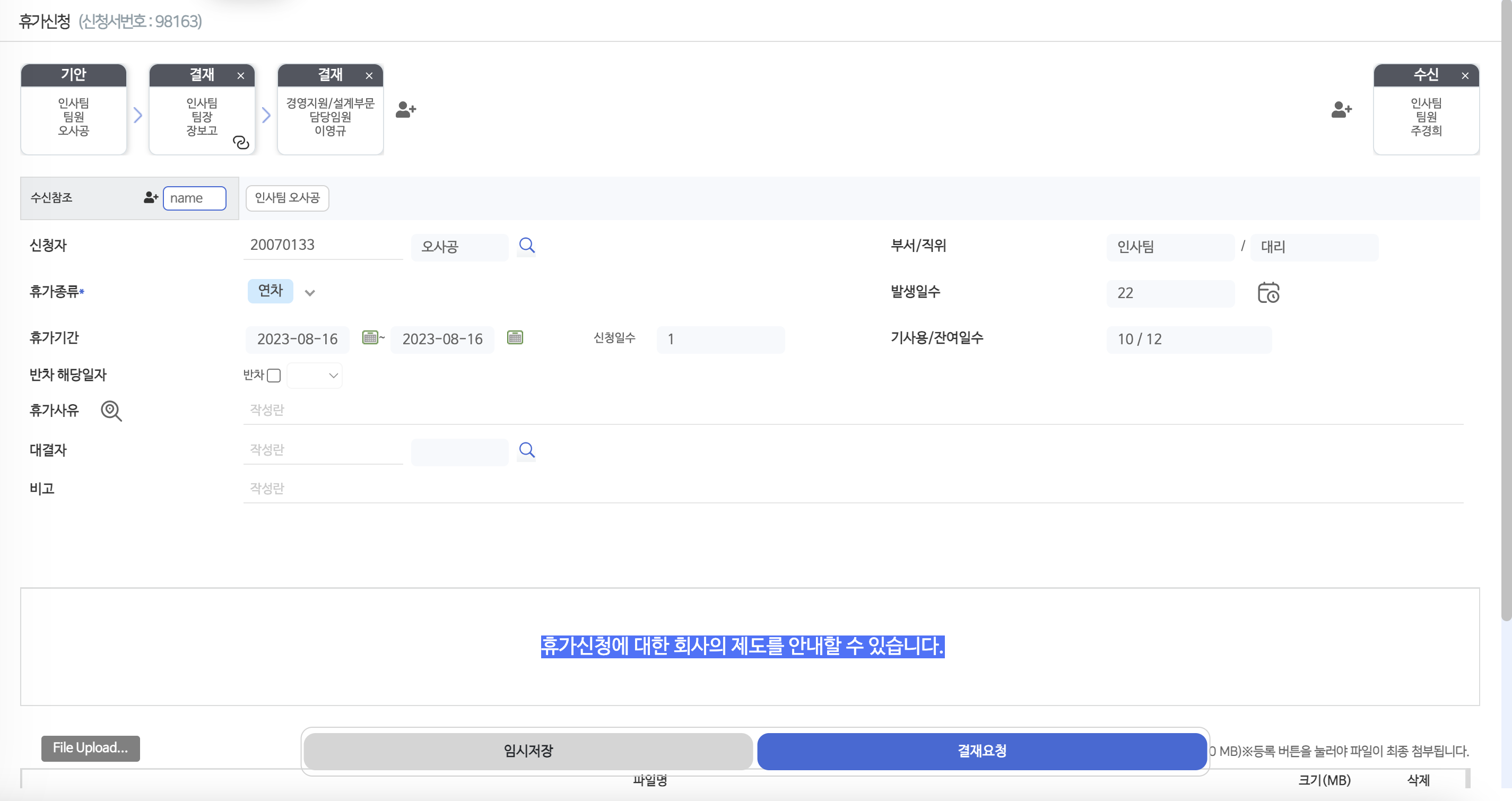Screen dimensions: 1512x801
Task: Click the 인사팀 오사공 reference tag
Action: (287, 198)
